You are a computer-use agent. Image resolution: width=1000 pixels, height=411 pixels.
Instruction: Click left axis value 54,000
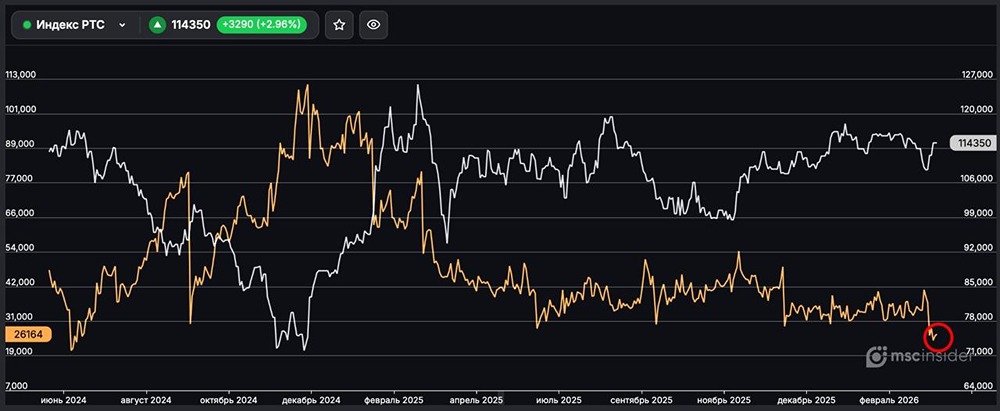point(20,248)
